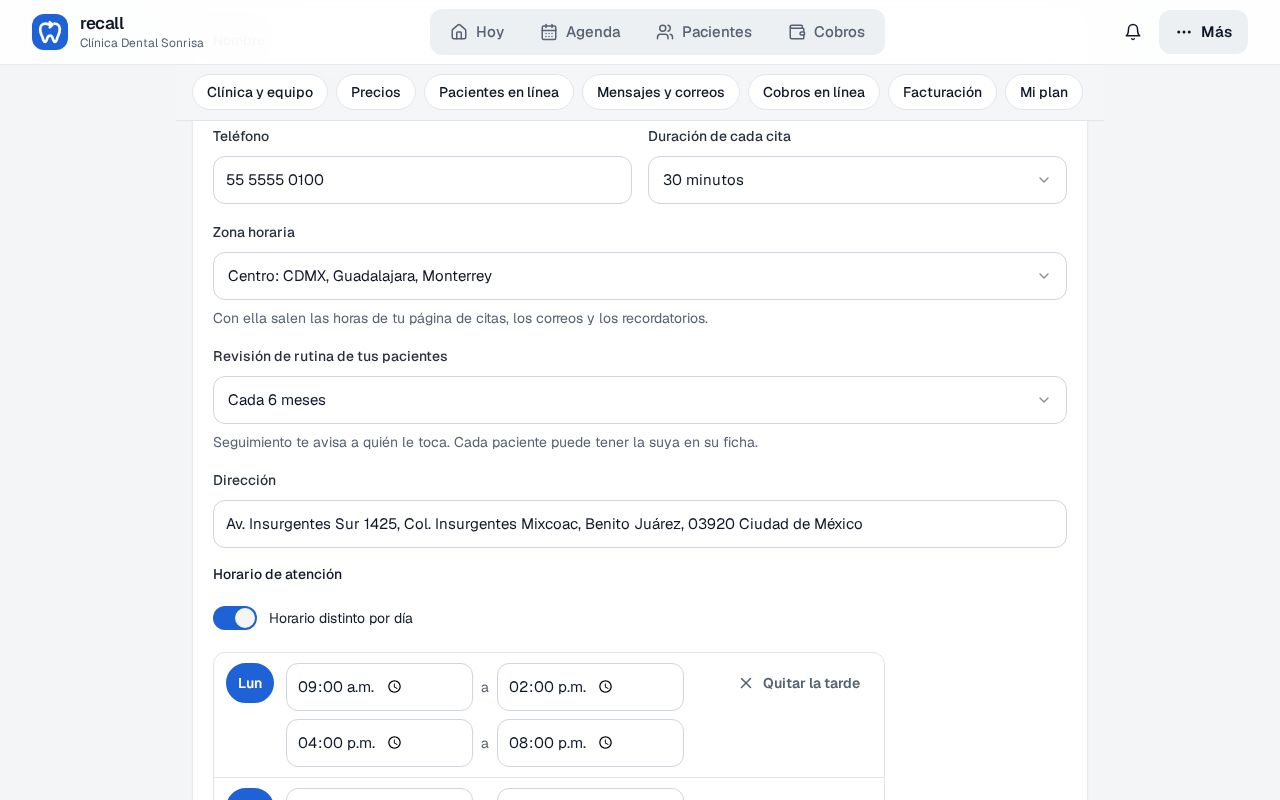The height and width of the screenshot is (800, 1280).
Task: Click the Horario de atención heading
Action: coord(277,574)
